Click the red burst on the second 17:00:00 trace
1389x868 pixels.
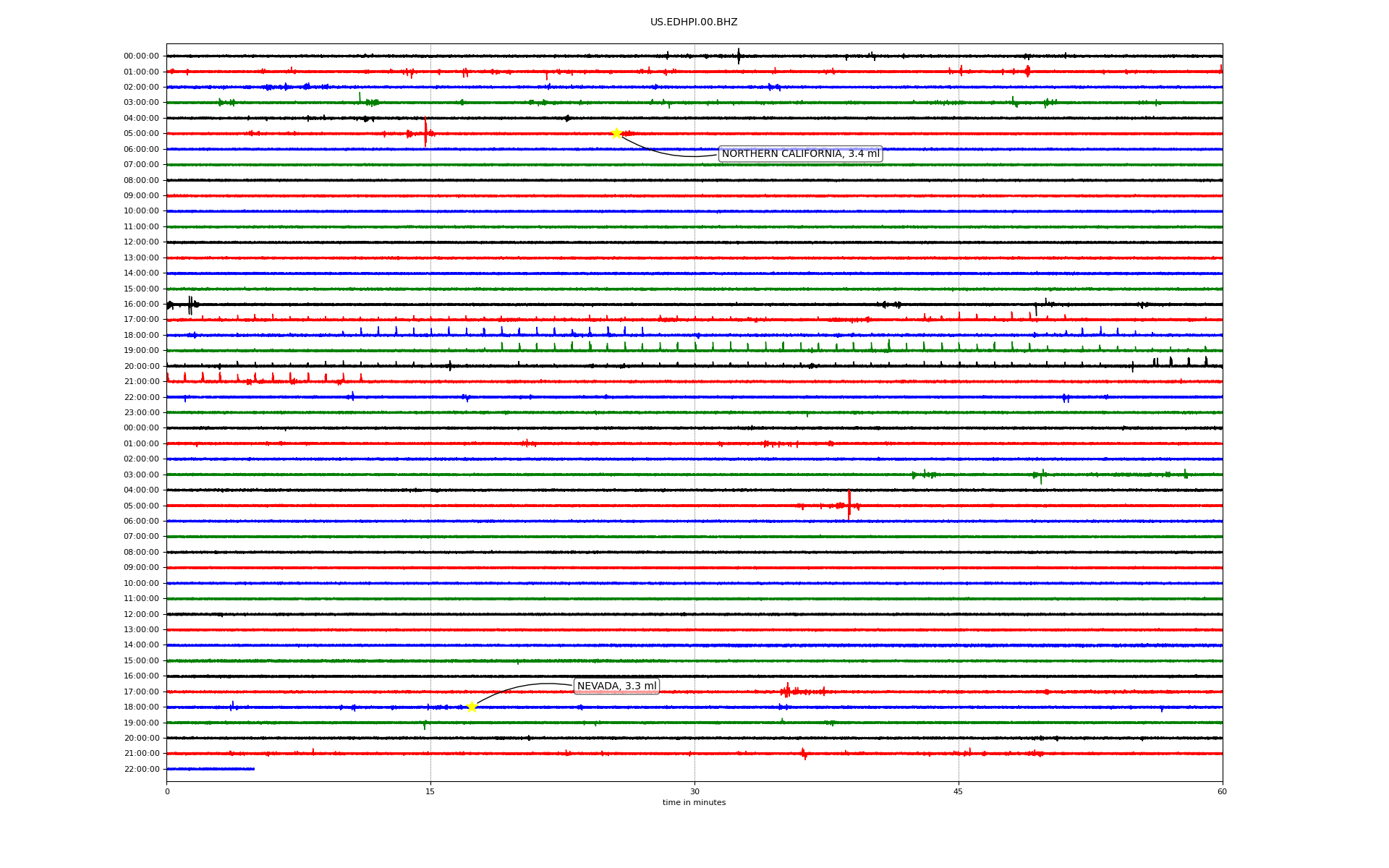789,692
